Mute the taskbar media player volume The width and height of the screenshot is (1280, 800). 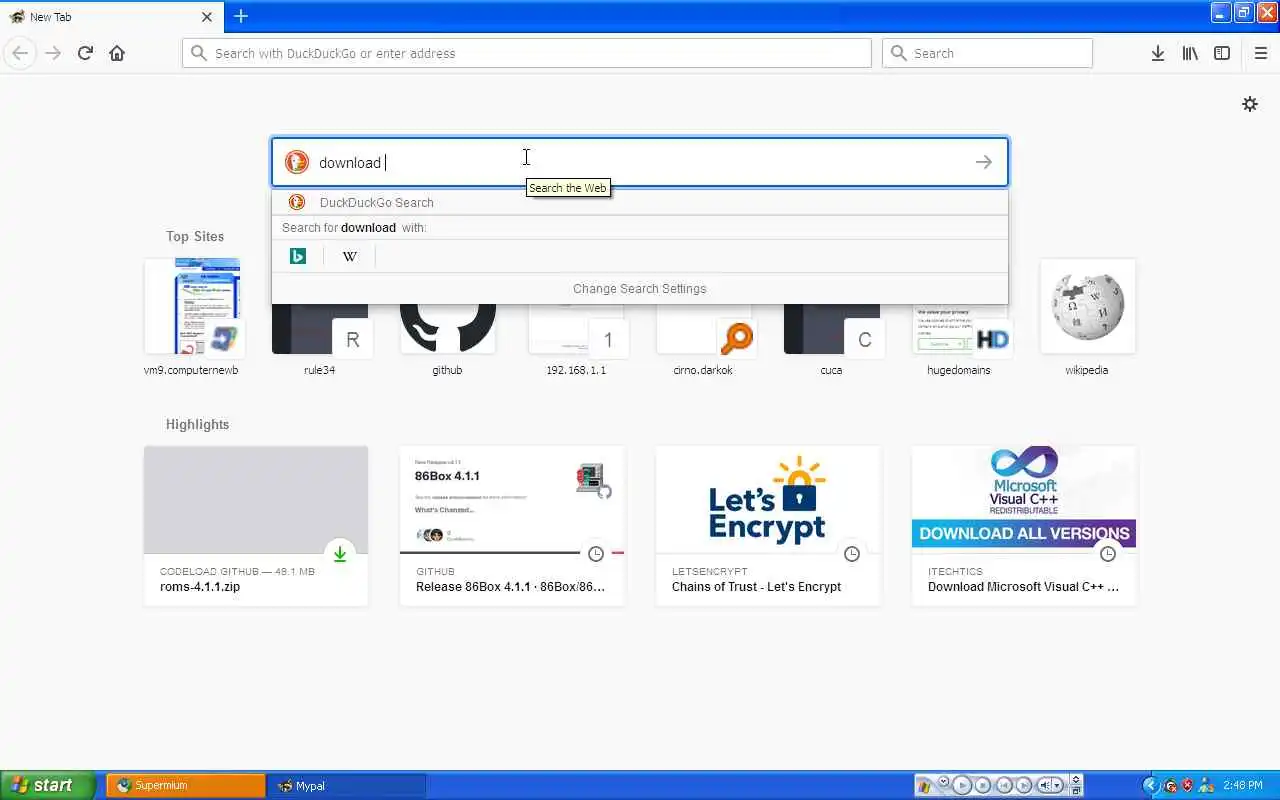pyautogui.click(x=1045, y=785)
